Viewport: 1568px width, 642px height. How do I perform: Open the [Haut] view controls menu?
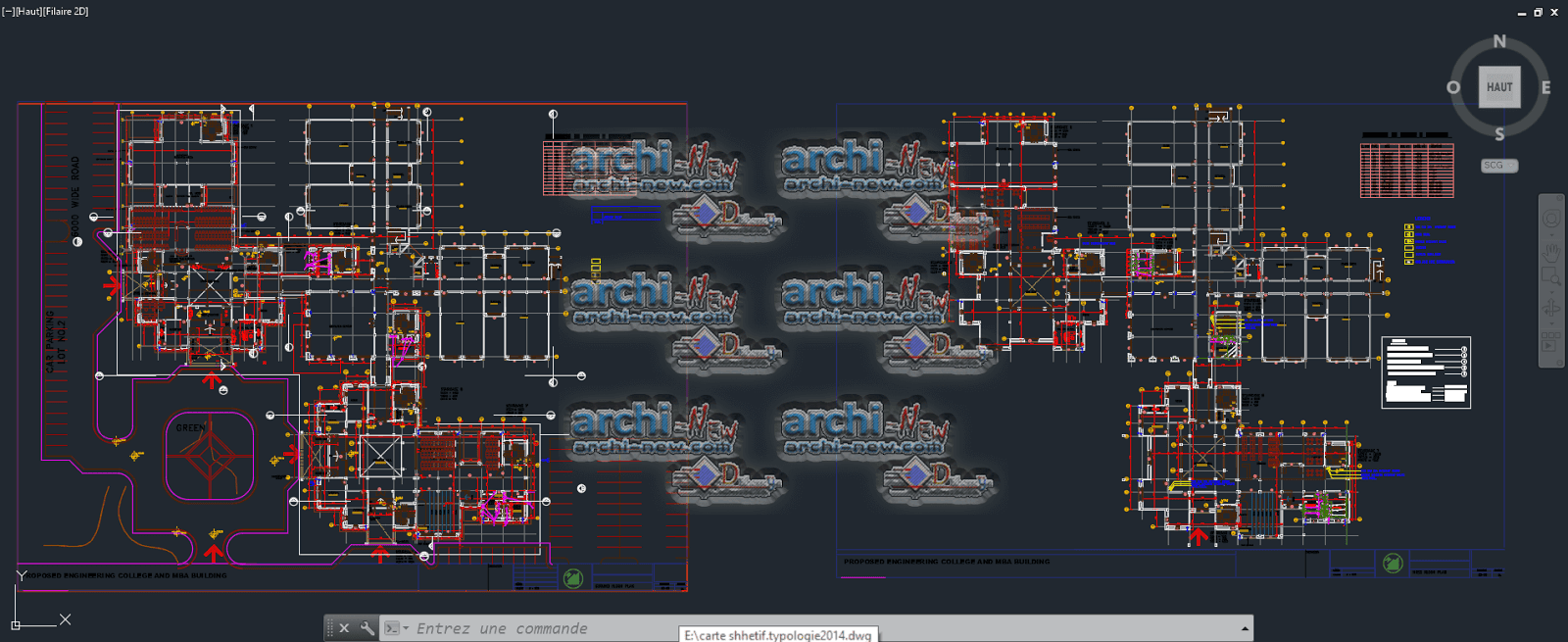(x=27, y=12)
